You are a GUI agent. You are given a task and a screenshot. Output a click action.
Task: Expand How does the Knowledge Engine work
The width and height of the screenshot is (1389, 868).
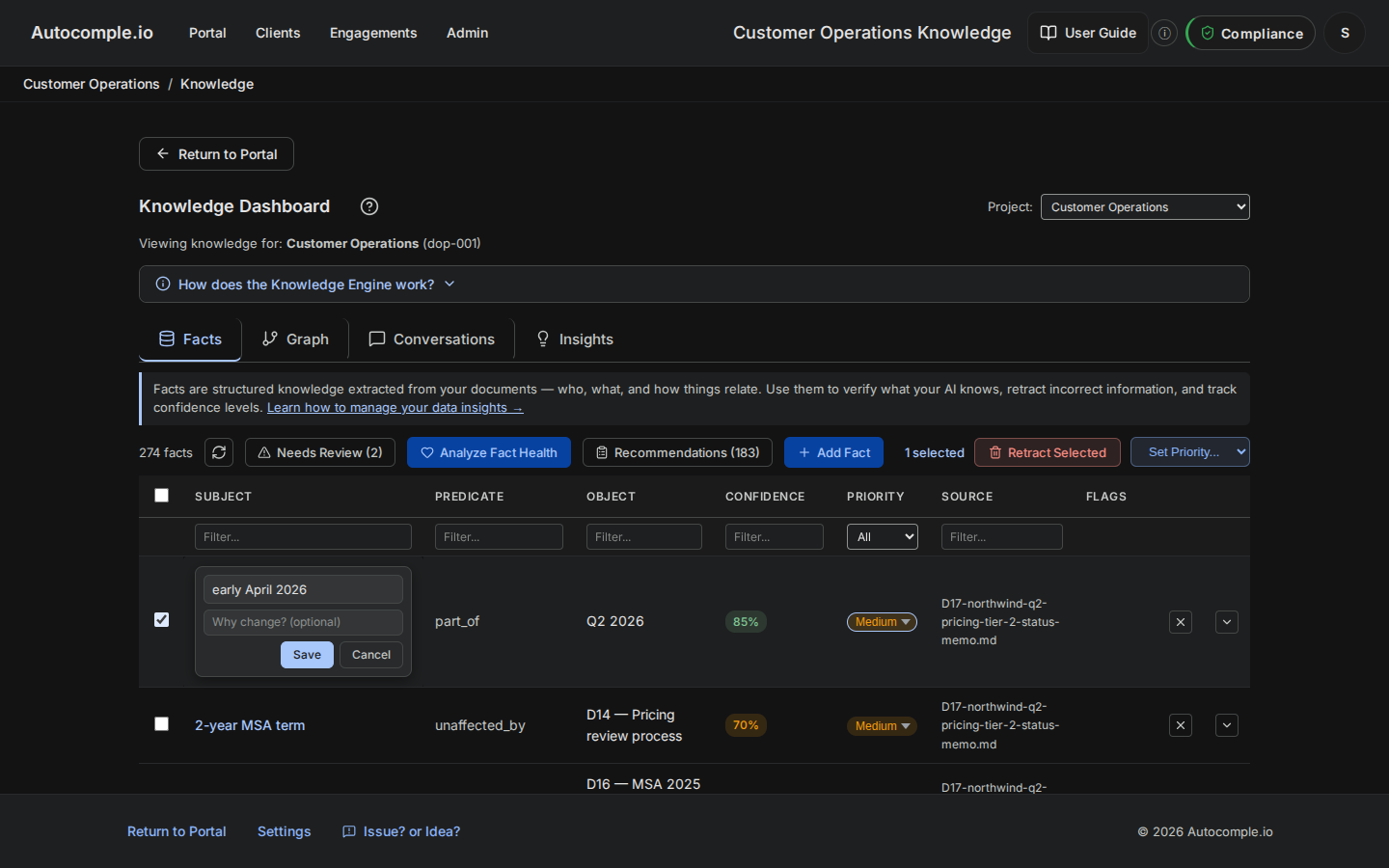click(x=694, y=285)
